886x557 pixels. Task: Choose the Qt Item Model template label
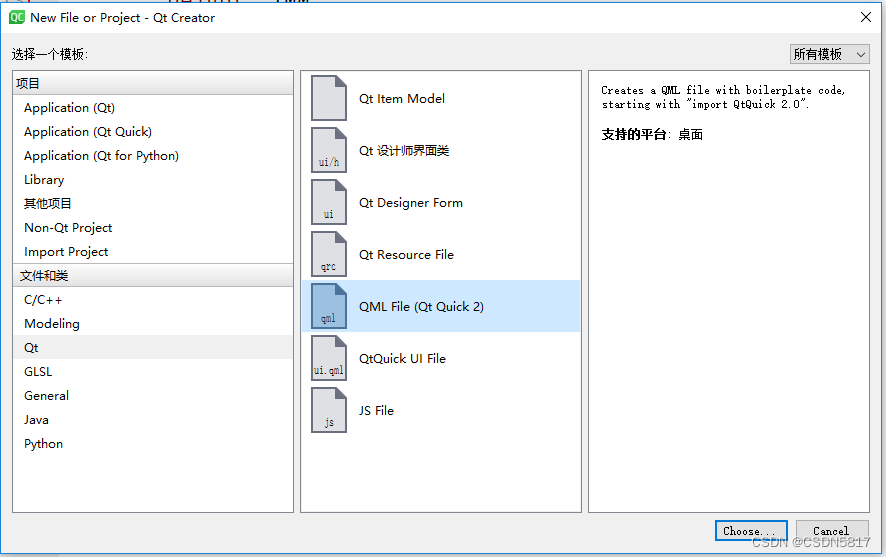(402, 99)
